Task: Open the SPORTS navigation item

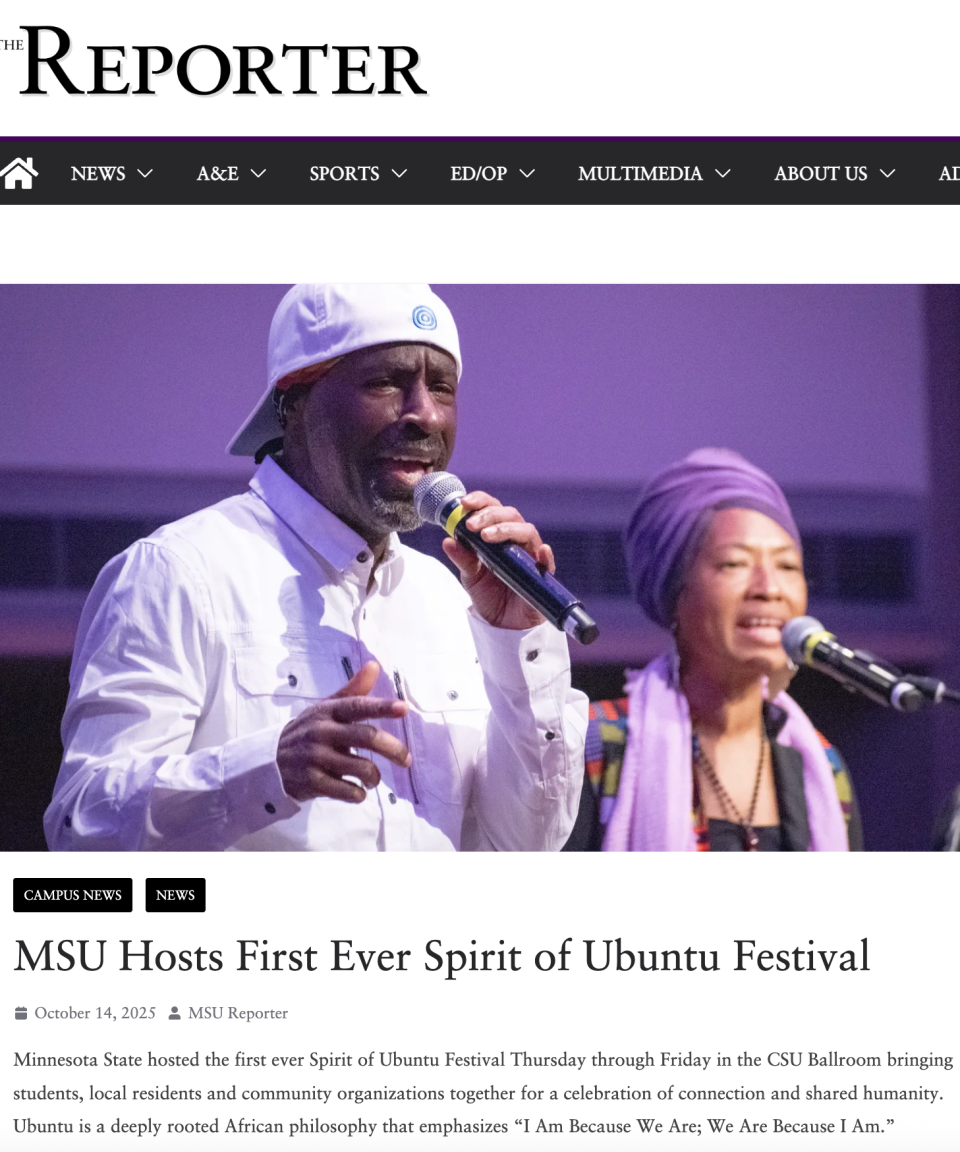Action: (344, 173)
